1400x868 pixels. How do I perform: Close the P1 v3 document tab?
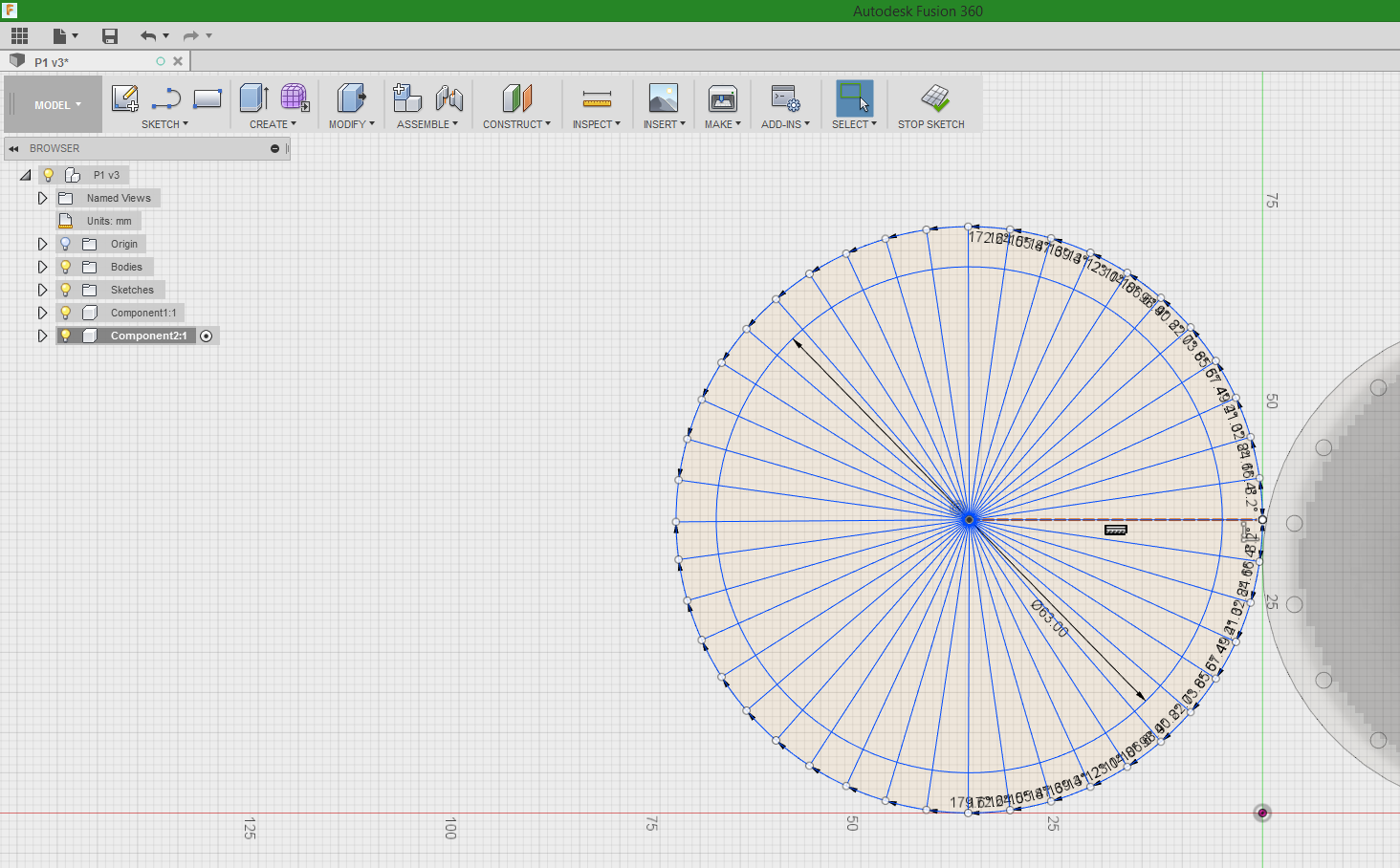178,61
